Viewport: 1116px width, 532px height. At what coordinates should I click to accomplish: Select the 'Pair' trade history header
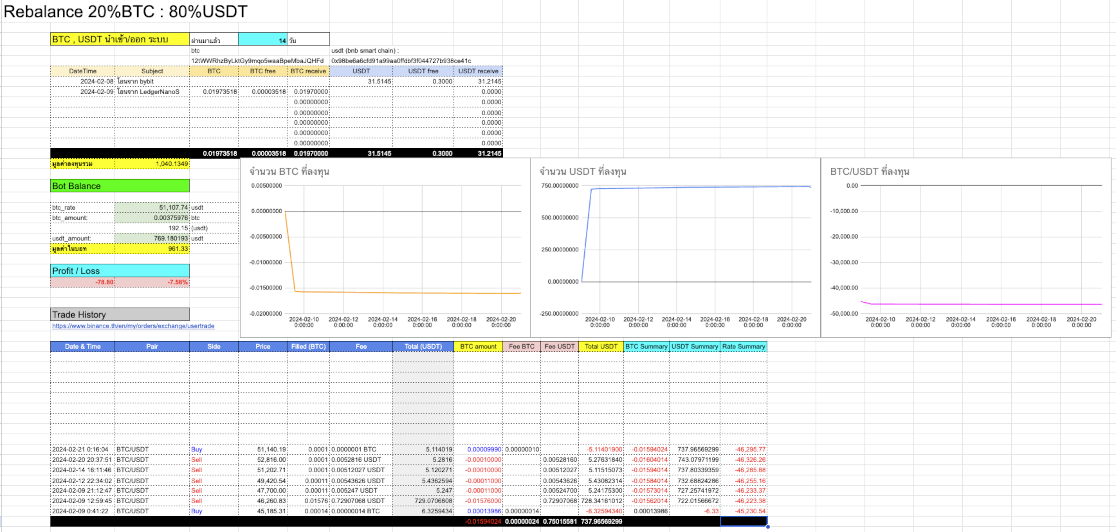tap(152, 346)
